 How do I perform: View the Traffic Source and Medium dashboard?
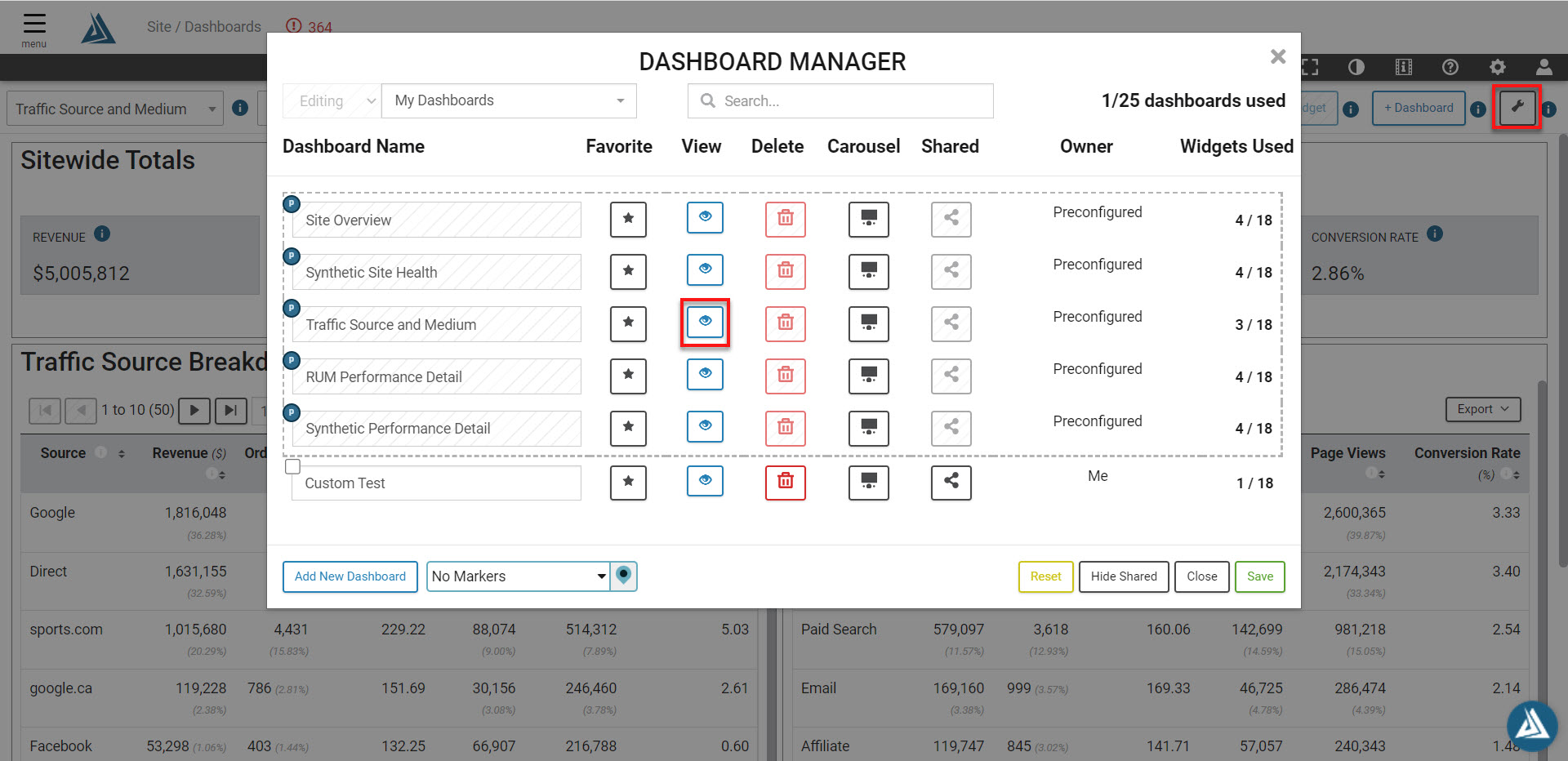click(705, 323)
